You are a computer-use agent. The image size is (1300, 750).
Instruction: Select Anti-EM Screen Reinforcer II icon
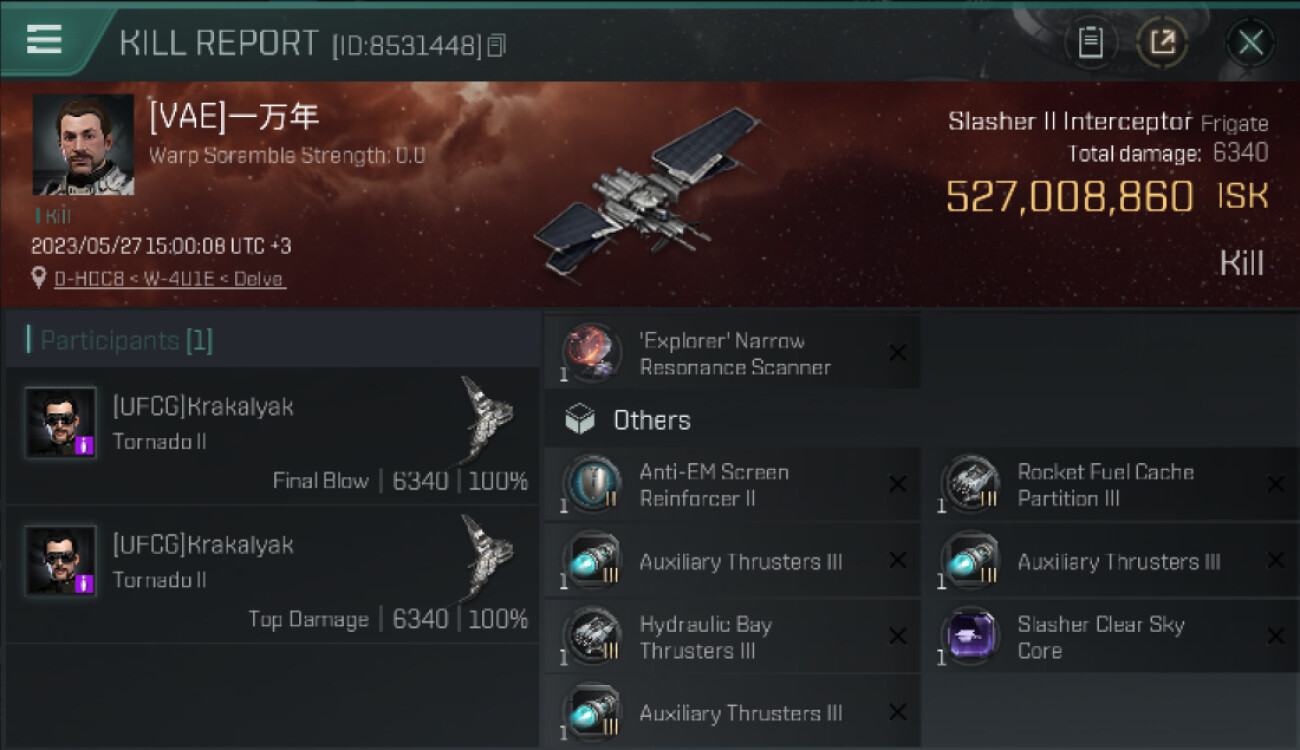(591, 484)
